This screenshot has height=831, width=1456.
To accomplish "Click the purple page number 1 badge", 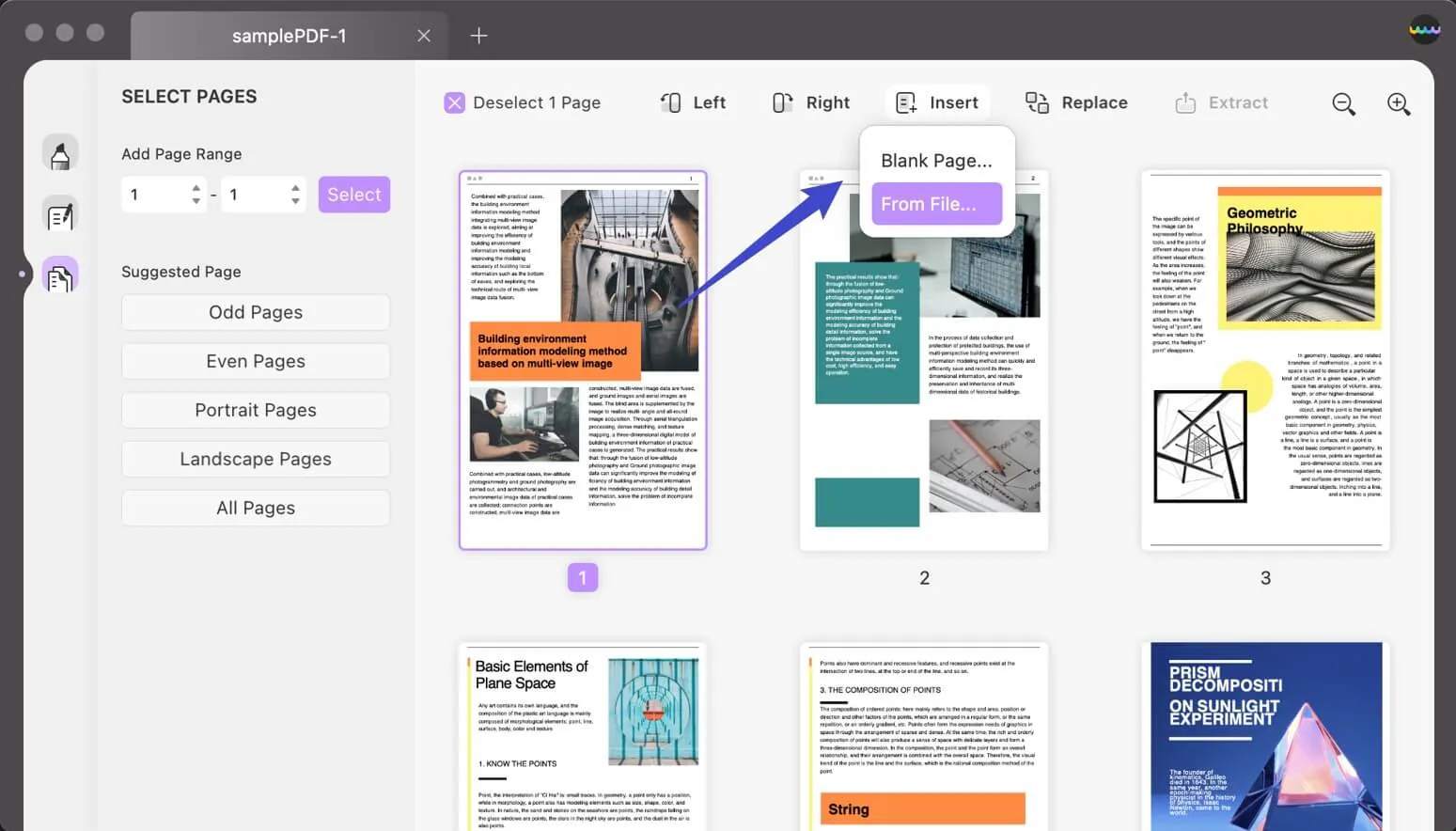I will [583, 577].
